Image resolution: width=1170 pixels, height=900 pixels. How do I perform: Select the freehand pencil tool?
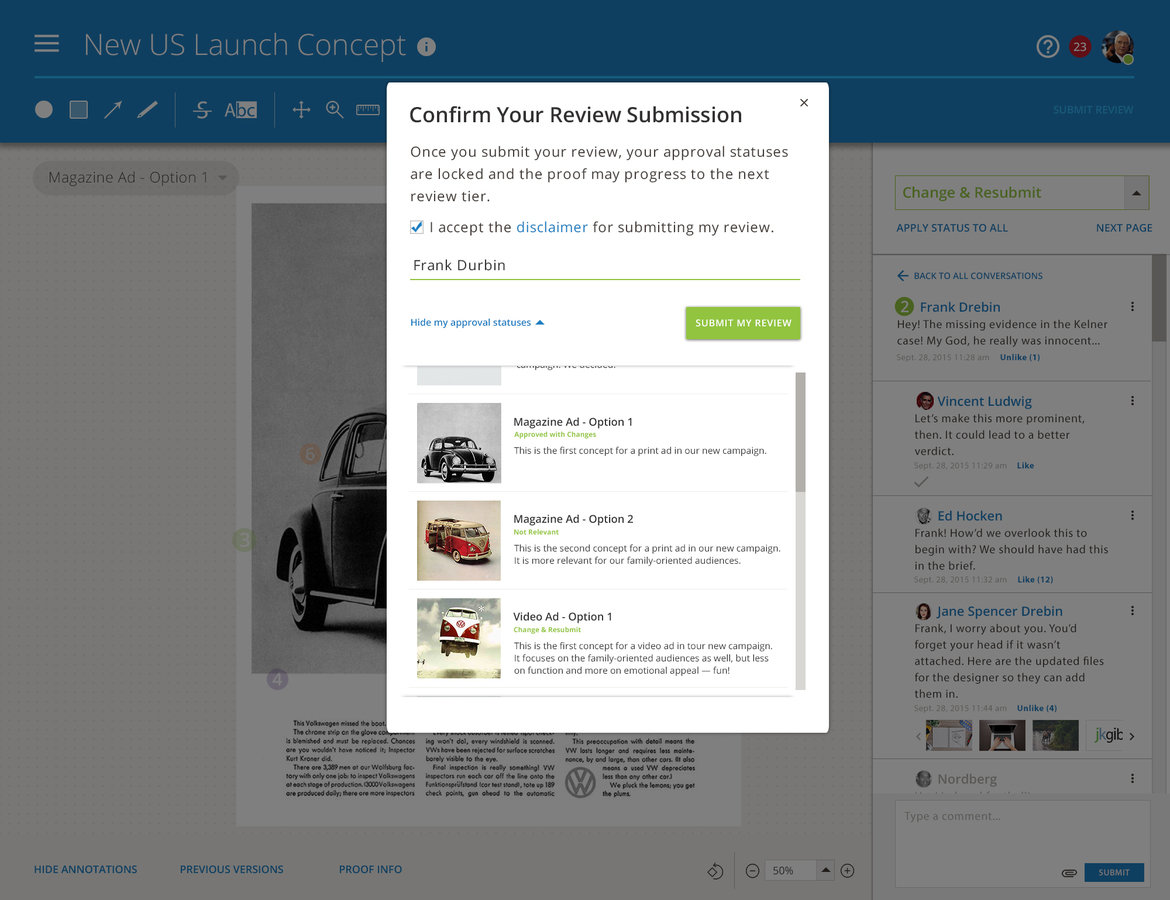click(147, 110)
